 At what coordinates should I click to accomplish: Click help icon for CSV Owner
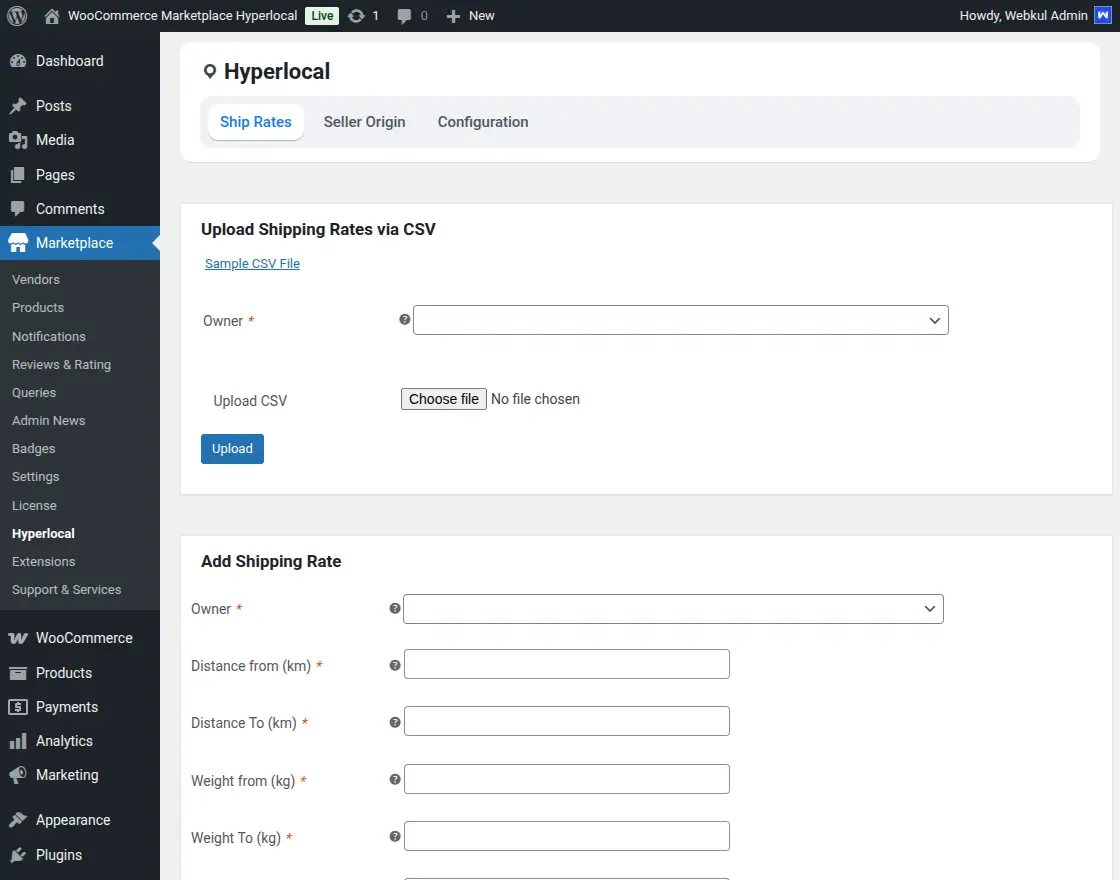[x=404, y=319]
